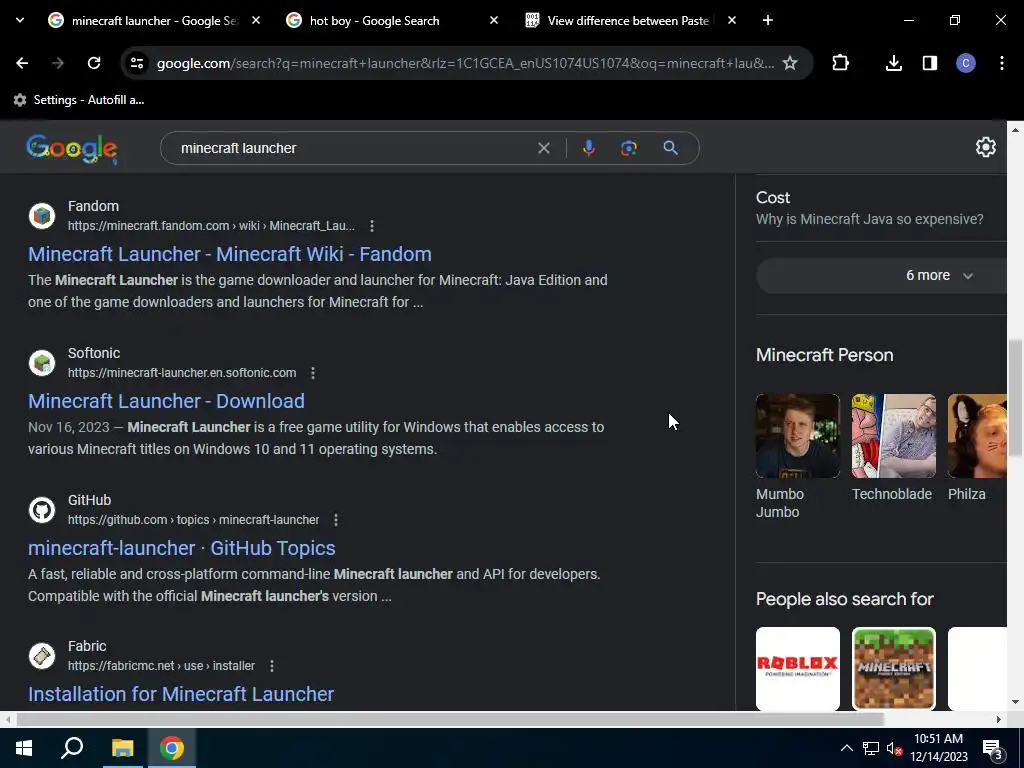Open the muted volume tray icon
Viewport: 1024px width, 768px height.
(895, 748)
